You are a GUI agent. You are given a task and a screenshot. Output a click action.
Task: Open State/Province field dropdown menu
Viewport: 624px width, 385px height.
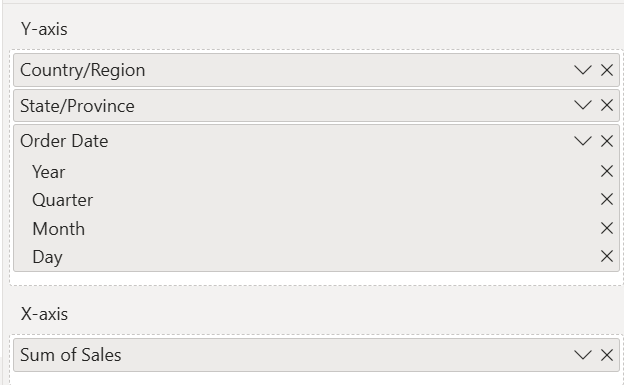[x=583, y=106]
